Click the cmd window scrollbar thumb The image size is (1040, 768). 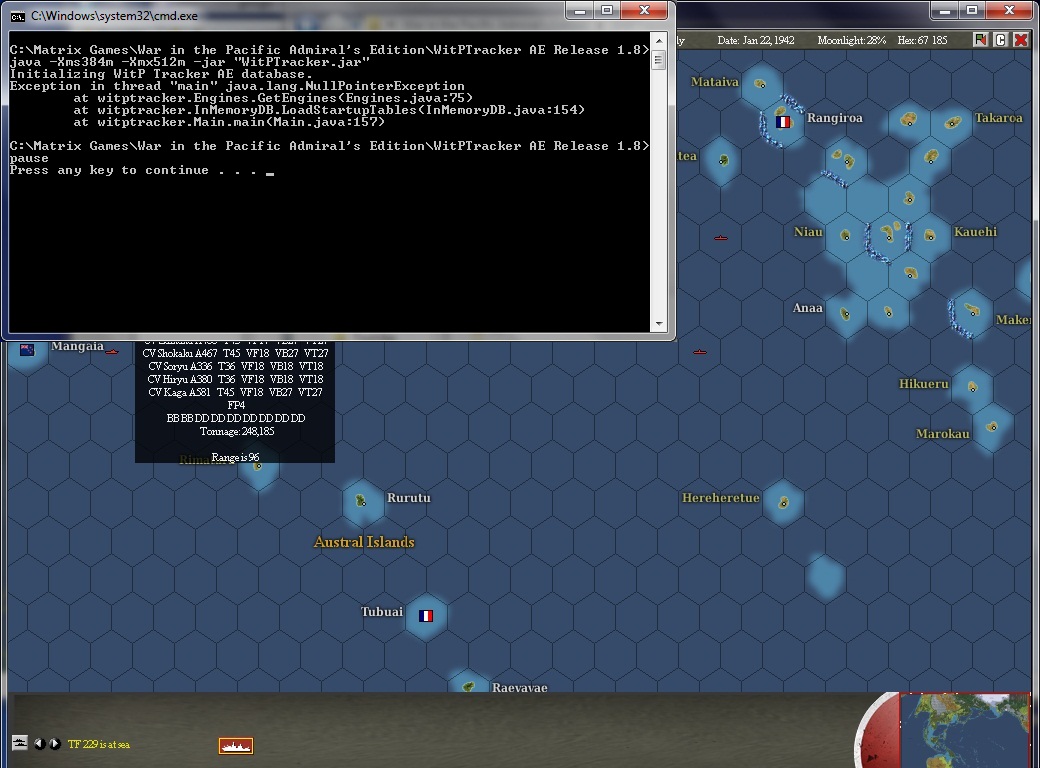[x=659, y=60]
